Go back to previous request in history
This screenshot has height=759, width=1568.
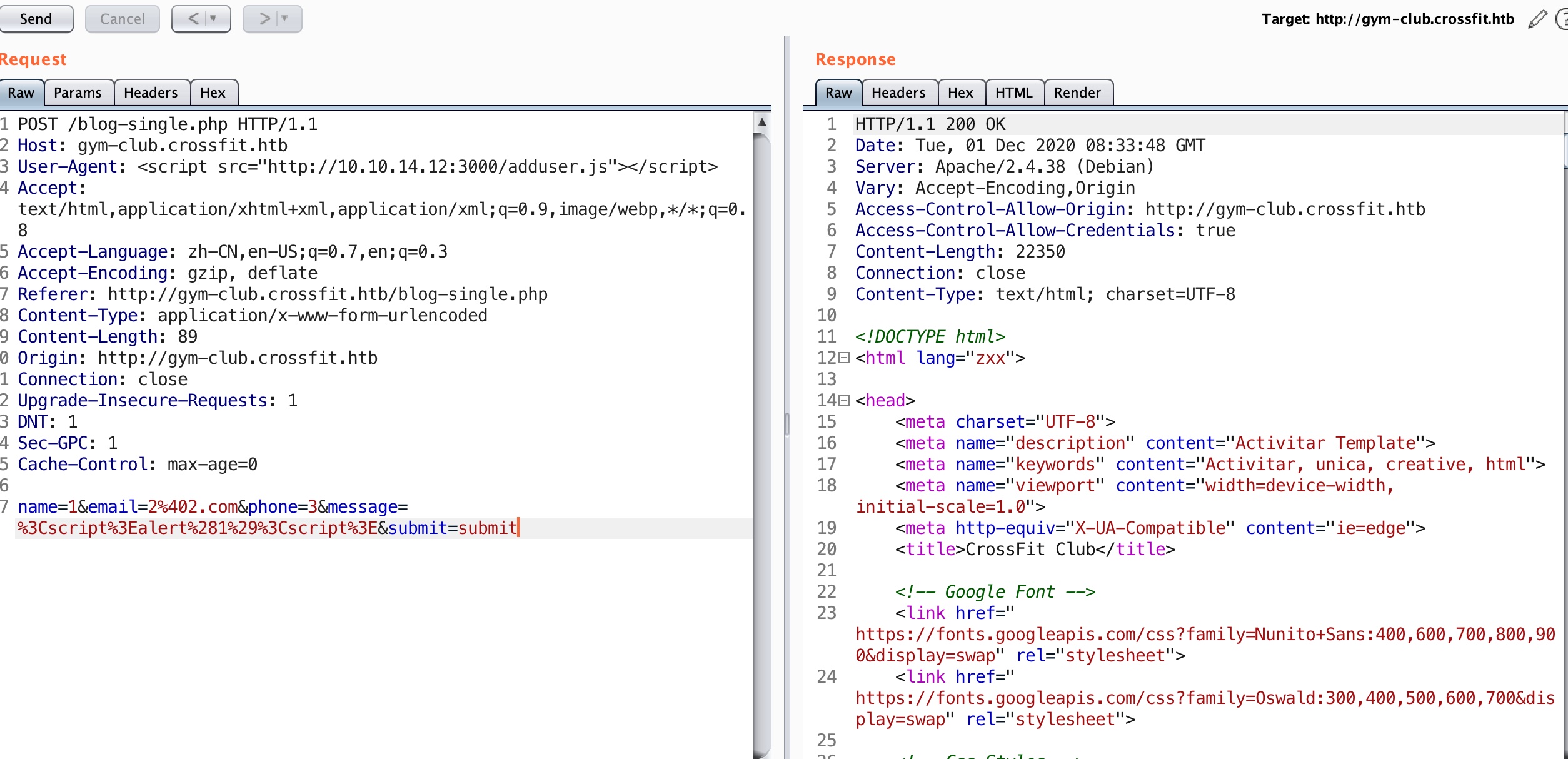click(193, 19)
